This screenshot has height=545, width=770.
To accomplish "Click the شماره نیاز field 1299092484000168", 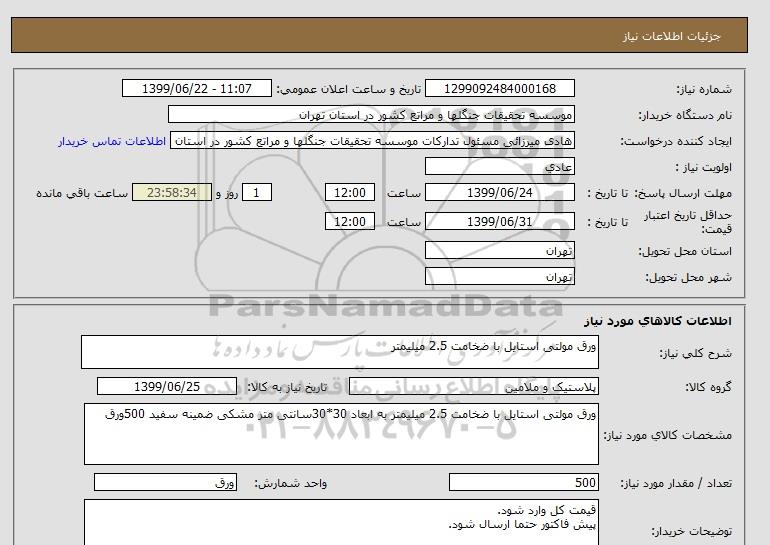I will 499,88.
